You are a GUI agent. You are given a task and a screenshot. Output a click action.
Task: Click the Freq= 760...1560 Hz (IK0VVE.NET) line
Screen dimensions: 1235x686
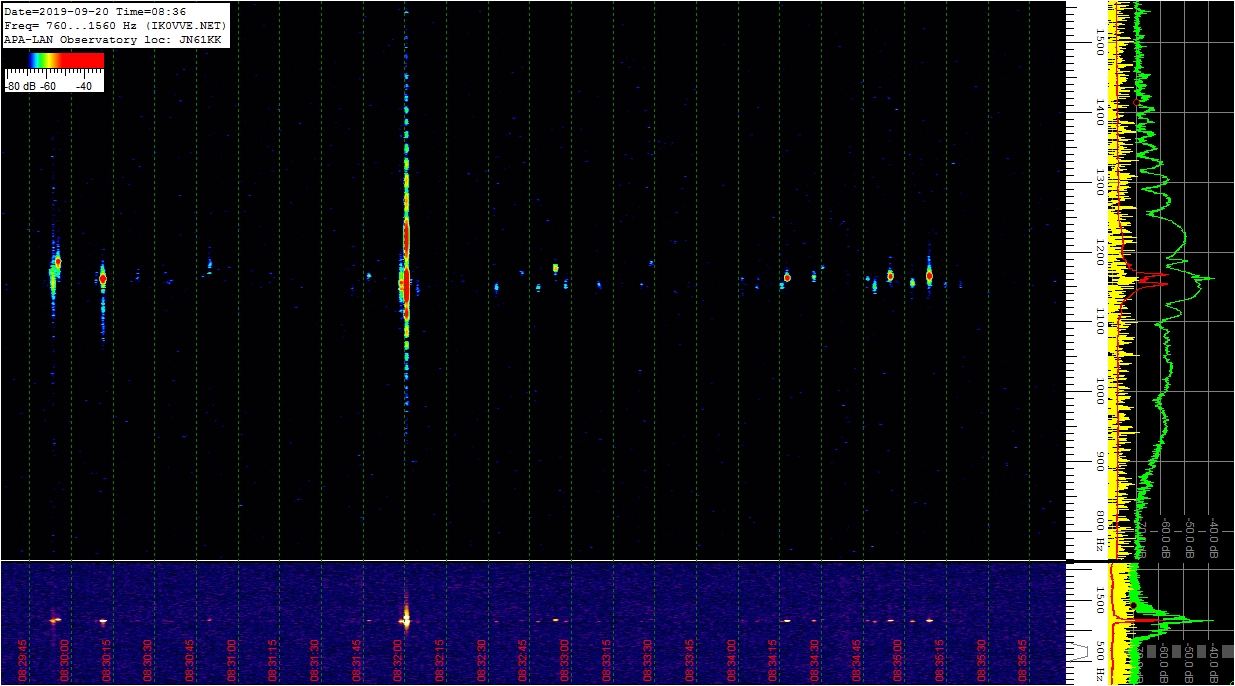[116, 25]
